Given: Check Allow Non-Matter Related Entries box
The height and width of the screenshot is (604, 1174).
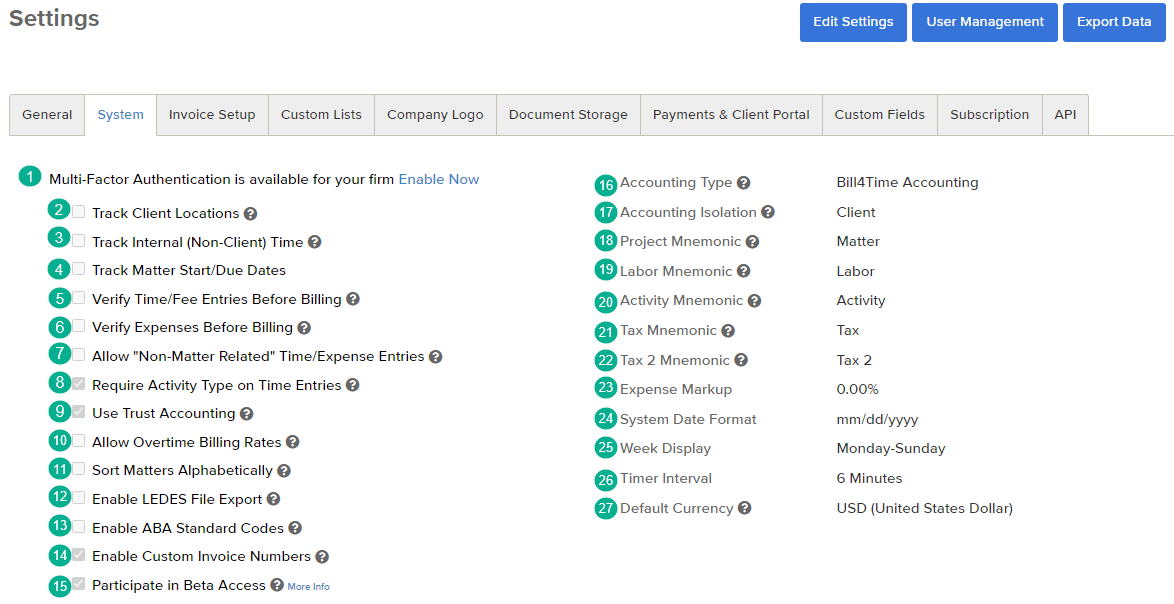Looking at the screenshot, I should click(x=79, y=354).
